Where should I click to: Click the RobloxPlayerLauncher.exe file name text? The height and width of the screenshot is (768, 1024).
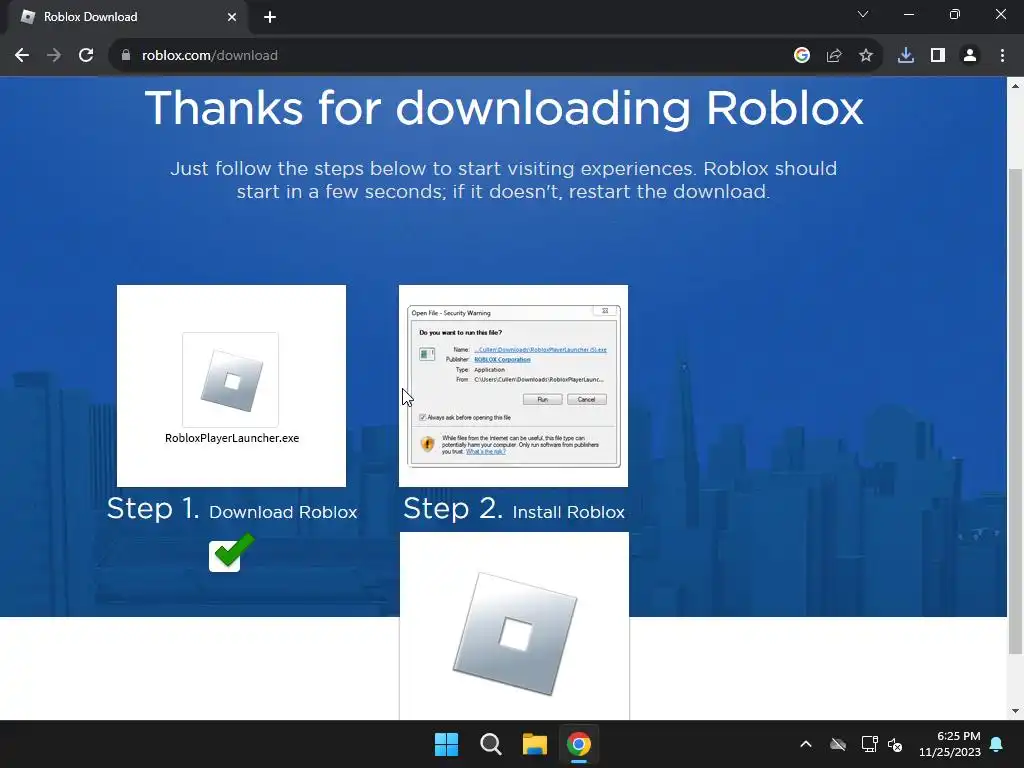232,438
